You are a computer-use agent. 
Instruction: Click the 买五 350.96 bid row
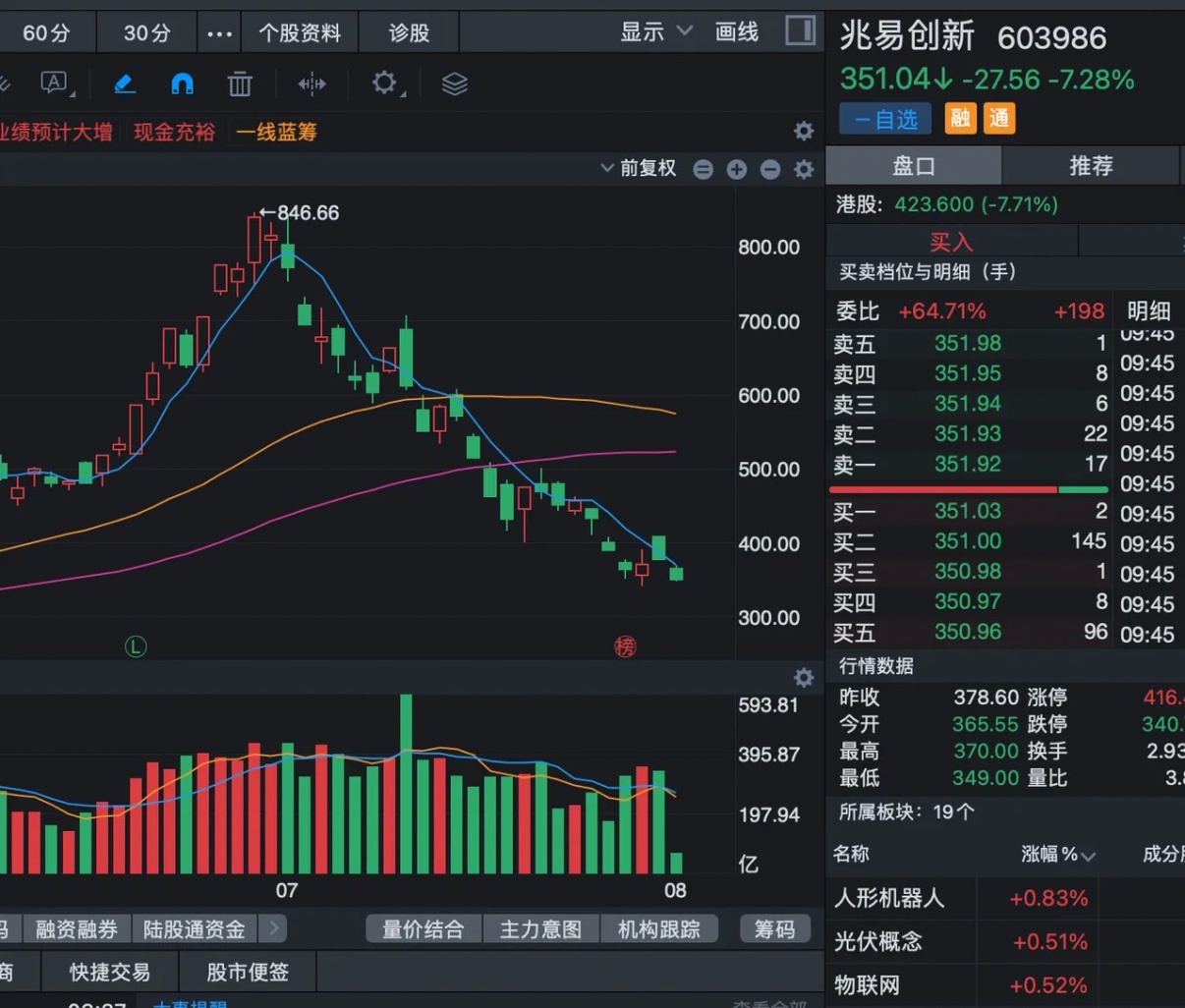click(x=970, y=632)
